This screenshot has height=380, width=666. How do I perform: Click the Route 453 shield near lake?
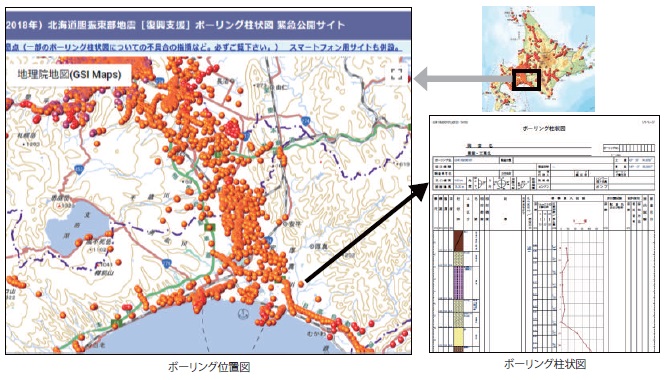pyautogui.click(x=79, y=169)
